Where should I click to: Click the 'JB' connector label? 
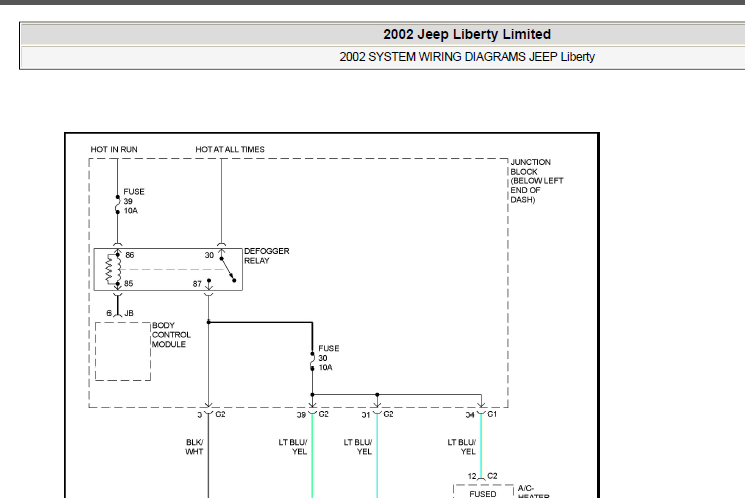129,313
